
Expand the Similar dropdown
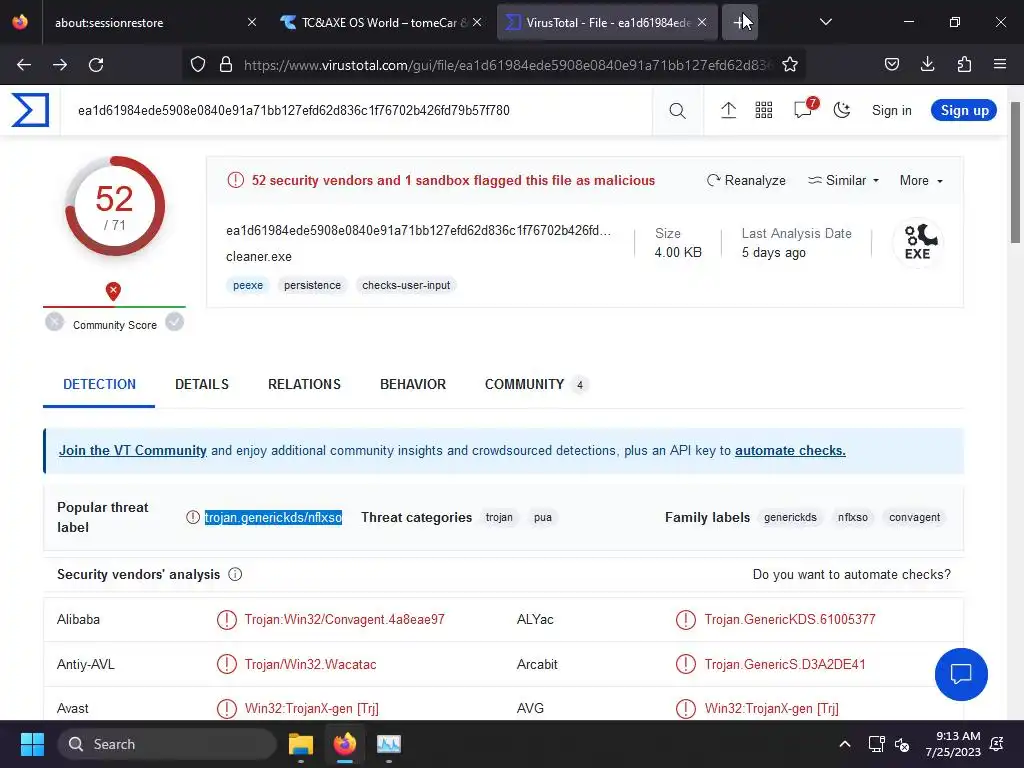843,180
